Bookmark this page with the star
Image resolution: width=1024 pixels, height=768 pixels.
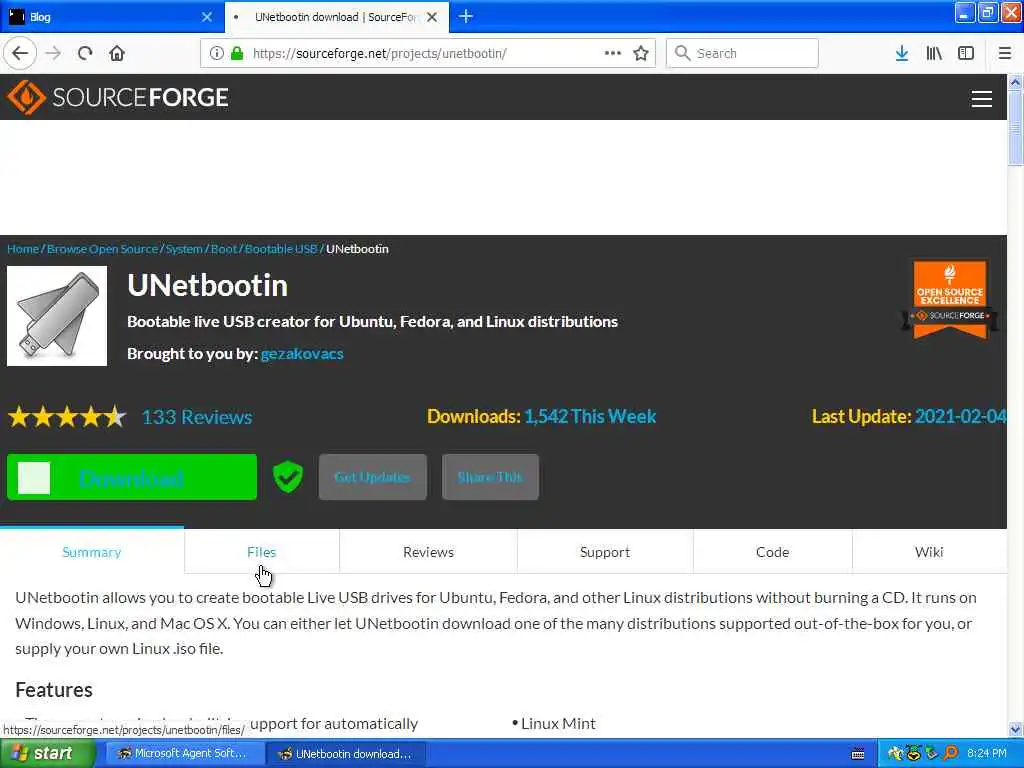tap(641, 53)
